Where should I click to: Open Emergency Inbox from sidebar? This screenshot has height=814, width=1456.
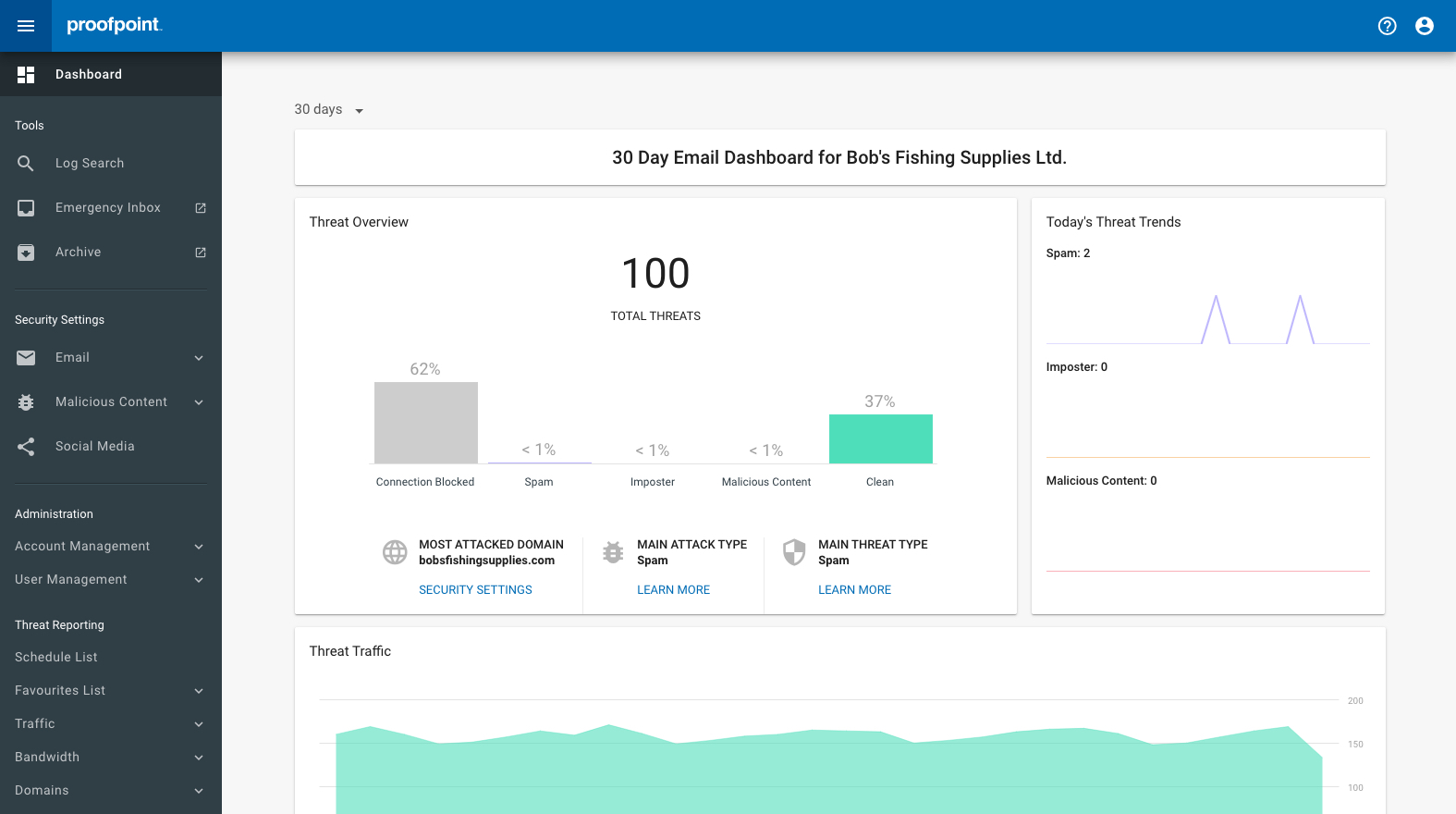(111, 207)
